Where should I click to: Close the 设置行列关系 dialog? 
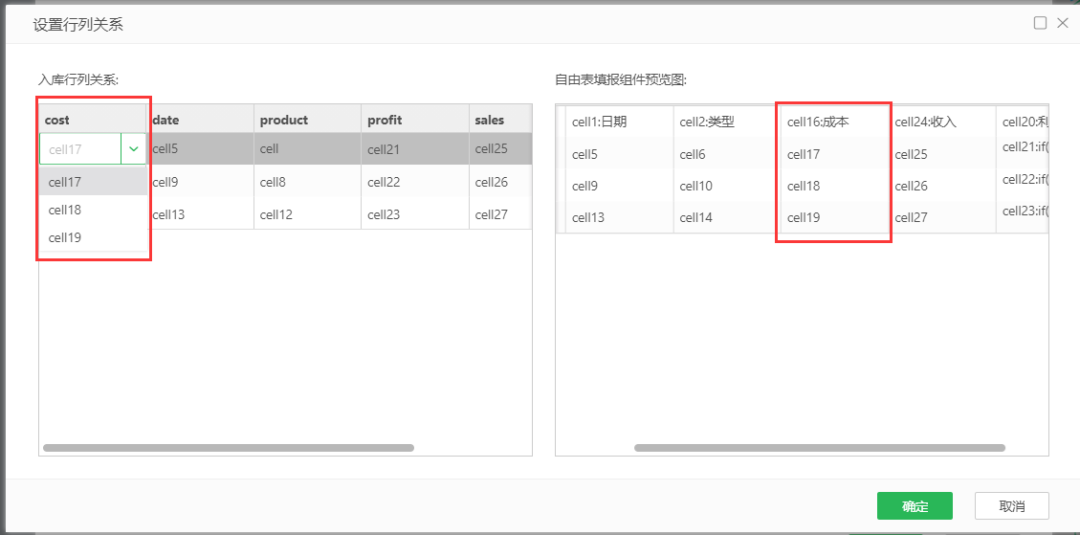click(1062, 23)
